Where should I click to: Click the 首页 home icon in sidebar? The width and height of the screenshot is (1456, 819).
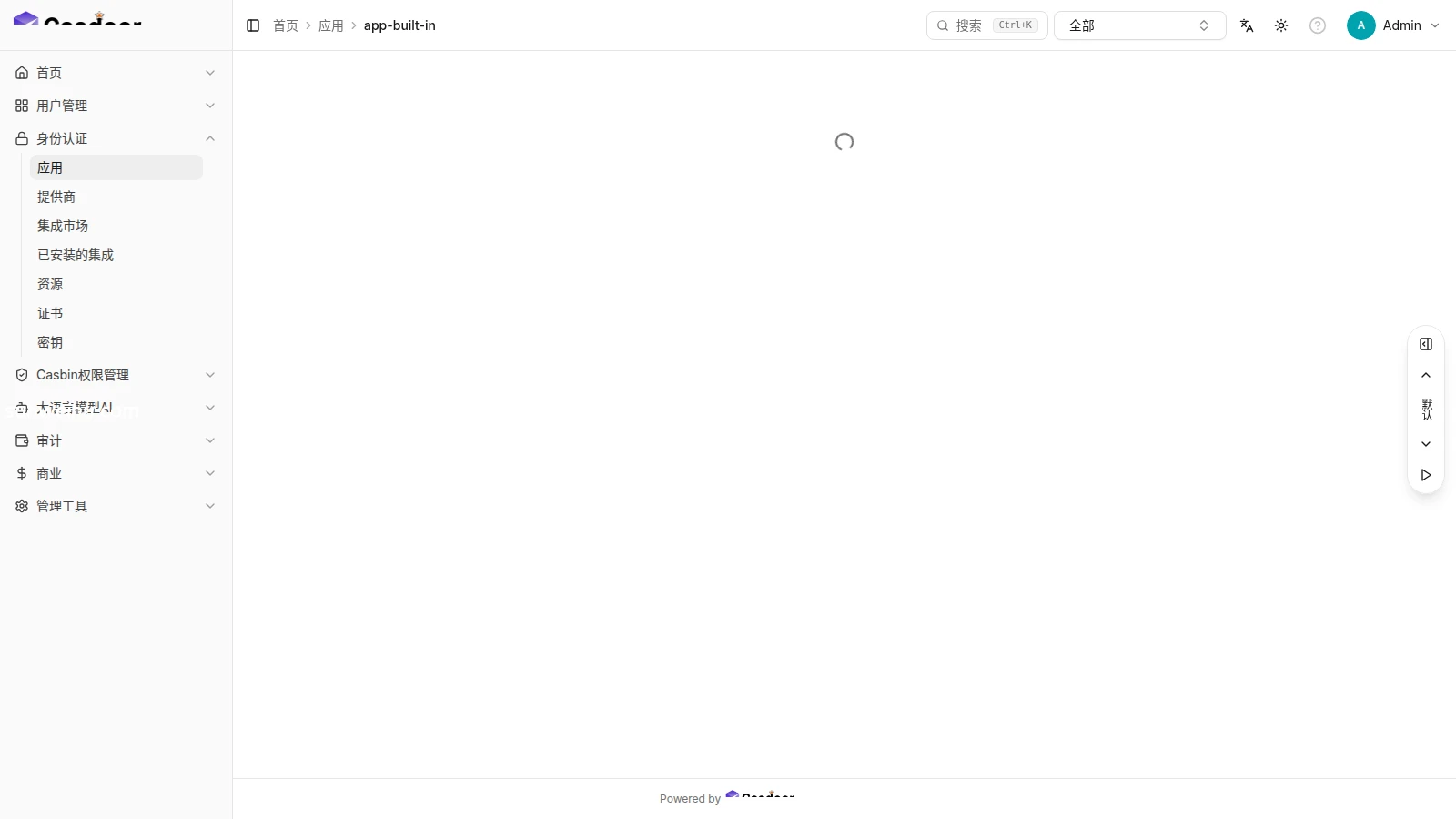pyautogui.click(x=22, y=73)
